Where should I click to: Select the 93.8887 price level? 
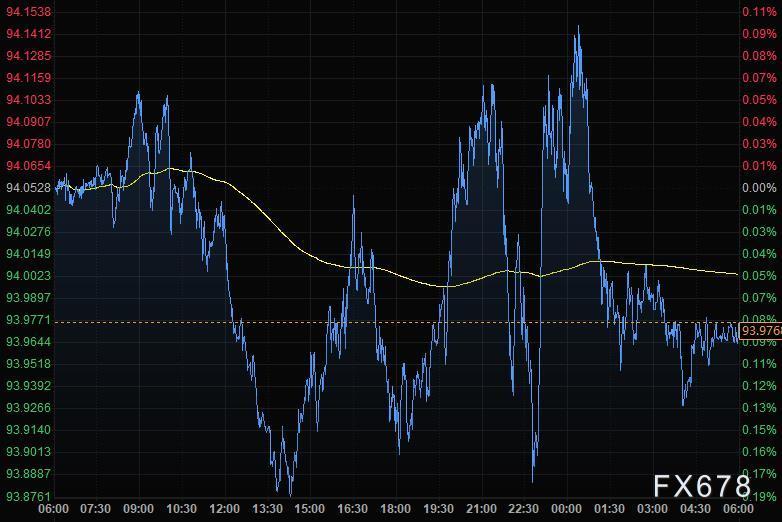click(28, 473)
